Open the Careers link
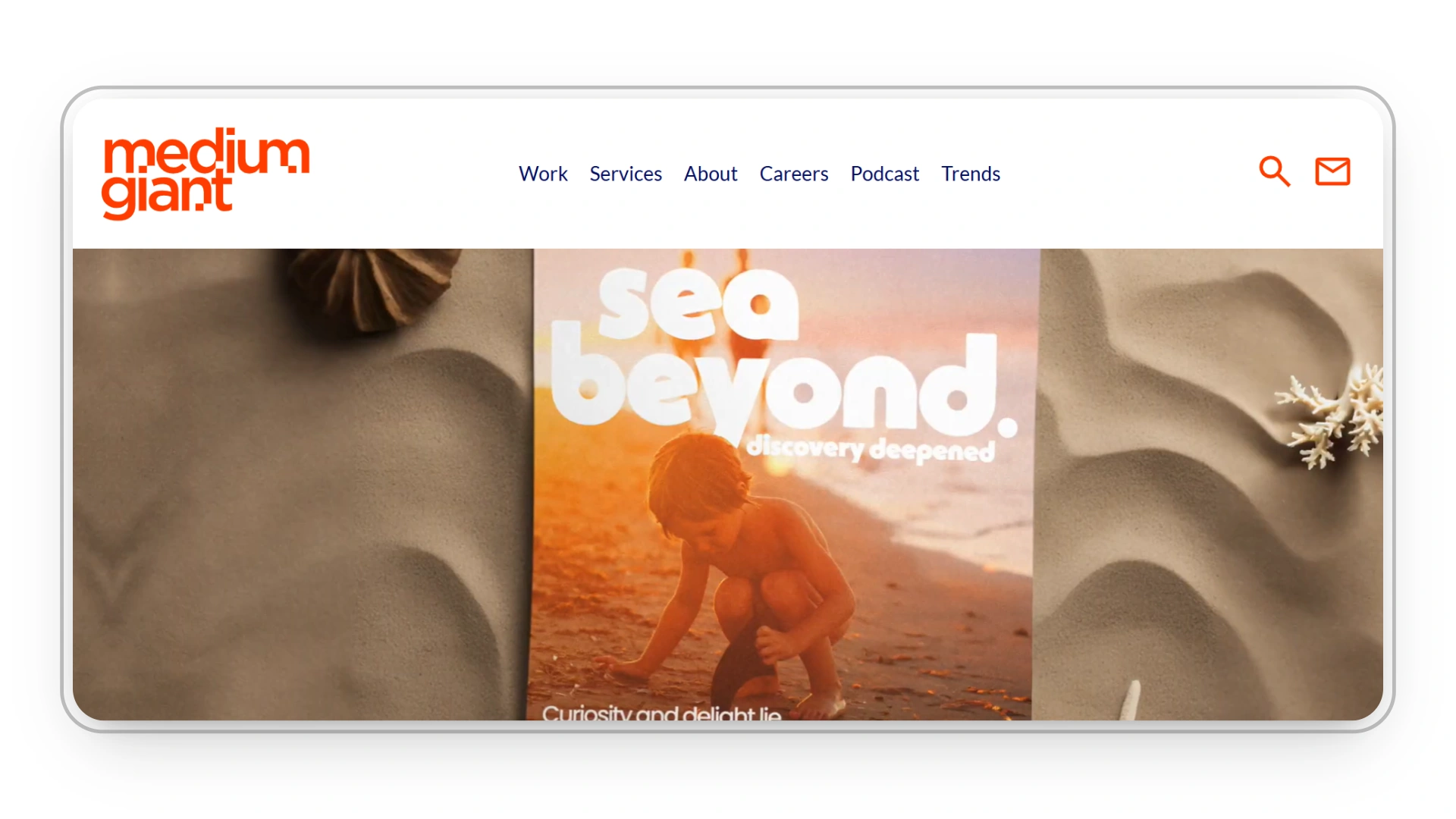This screenshot has height=819, width=1456. 794,174
